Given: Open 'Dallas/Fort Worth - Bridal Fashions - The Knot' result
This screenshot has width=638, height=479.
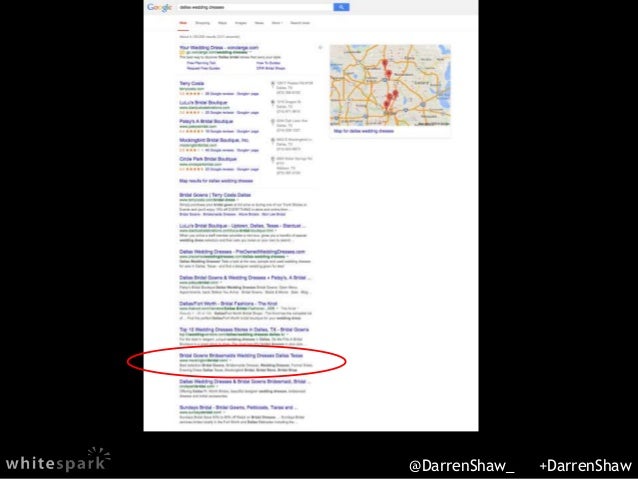Looking at the screenshot, I should coord(228,304).
